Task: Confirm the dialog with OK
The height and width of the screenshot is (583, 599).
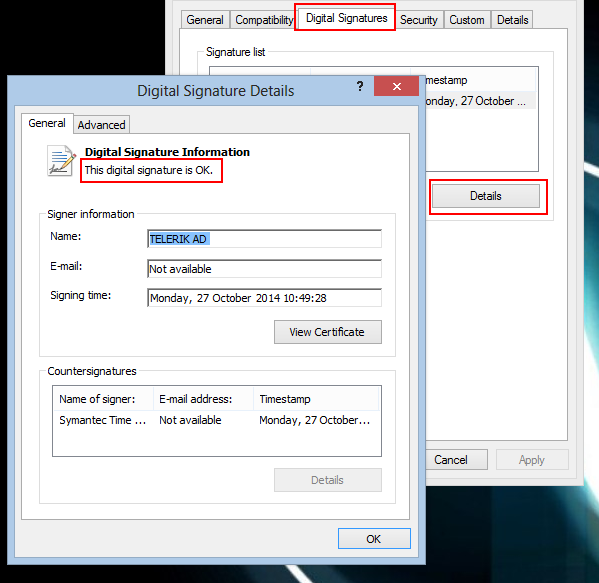Action: click(x=374, y=539)
